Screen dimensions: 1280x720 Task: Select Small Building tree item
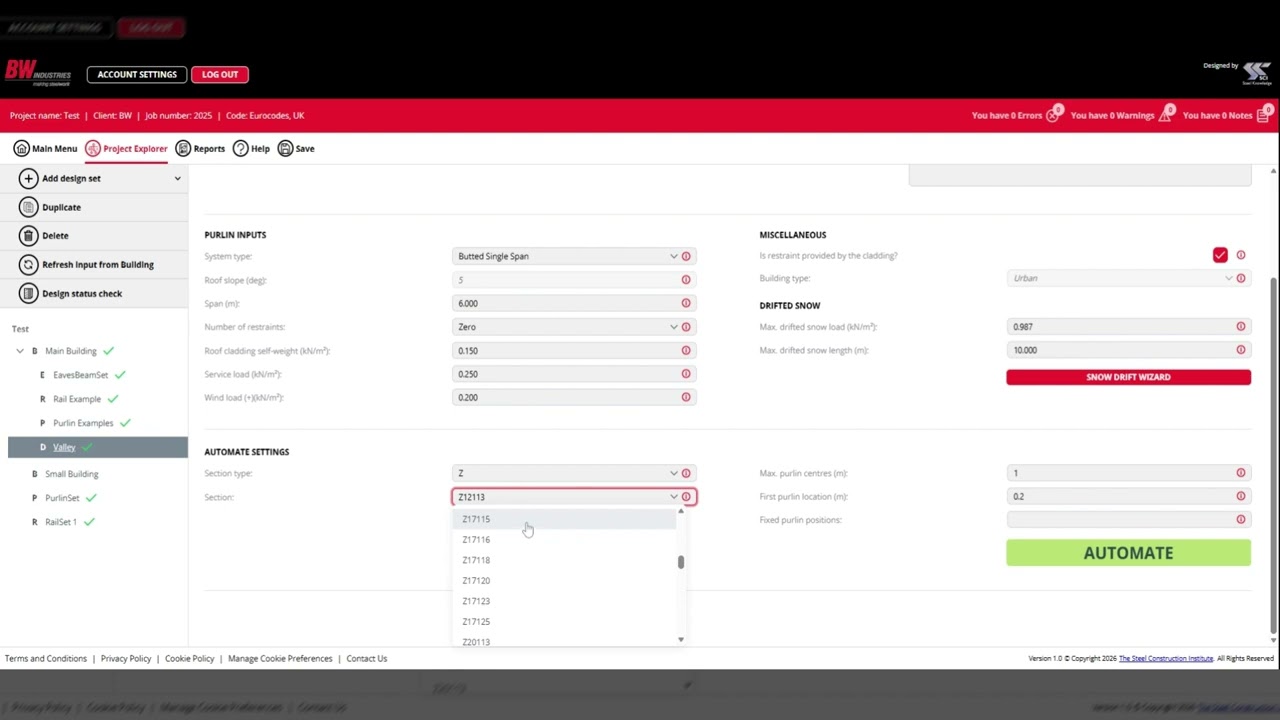(x=71, y=474)
